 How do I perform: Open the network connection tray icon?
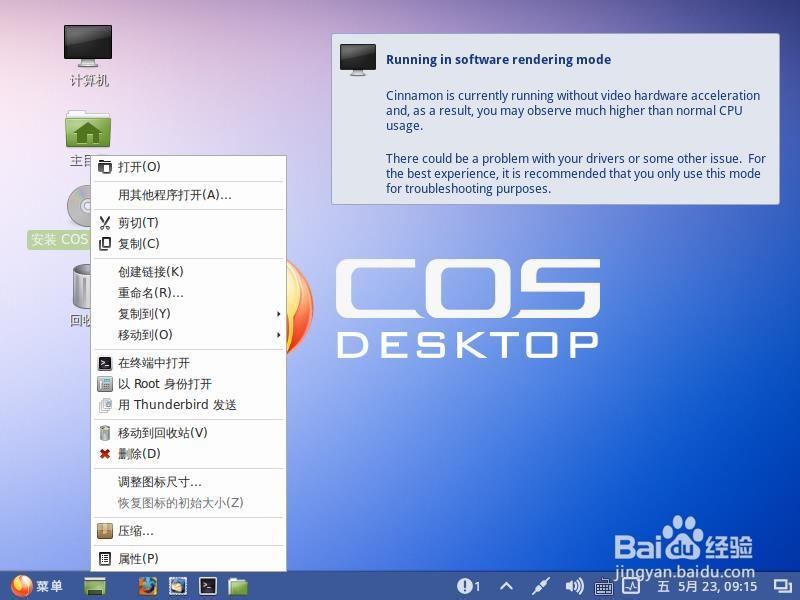[540, 586]
